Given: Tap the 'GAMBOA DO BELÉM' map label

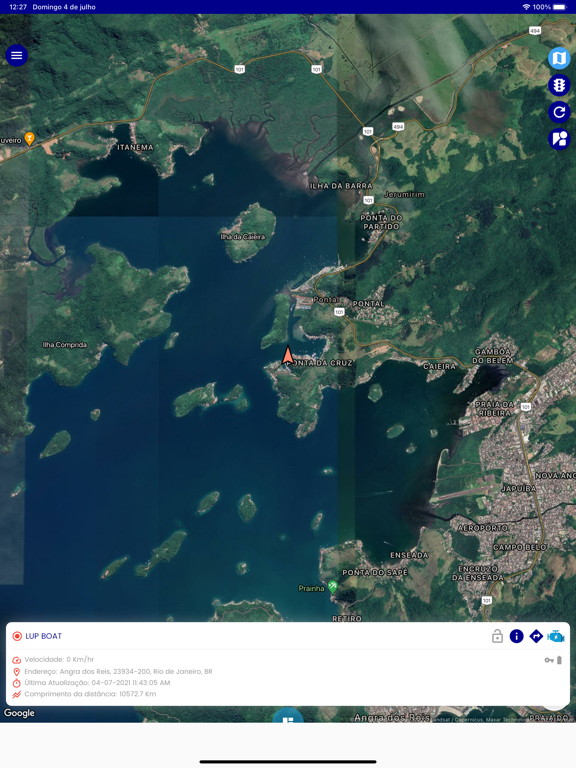Looking at the screenshot, I should (x=493, y=356).
